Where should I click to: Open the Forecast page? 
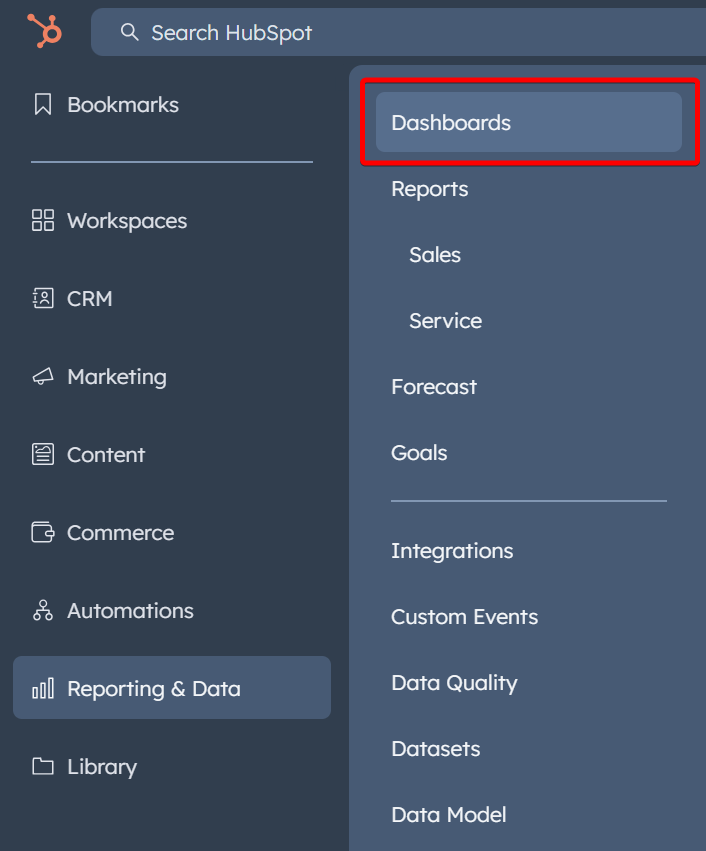pos(434,387)
